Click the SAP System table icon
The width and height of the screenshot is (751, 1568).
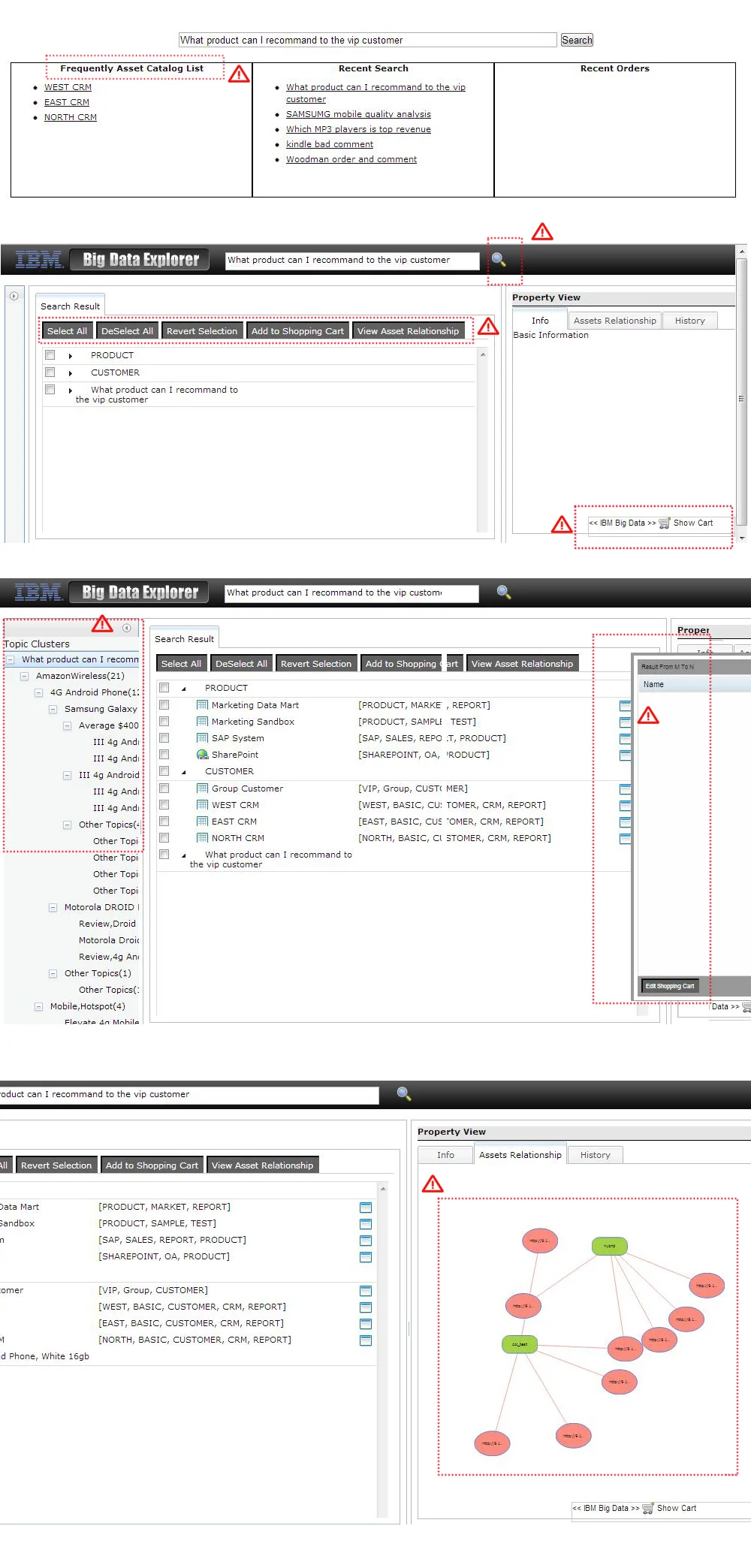[x=202, y=738]
